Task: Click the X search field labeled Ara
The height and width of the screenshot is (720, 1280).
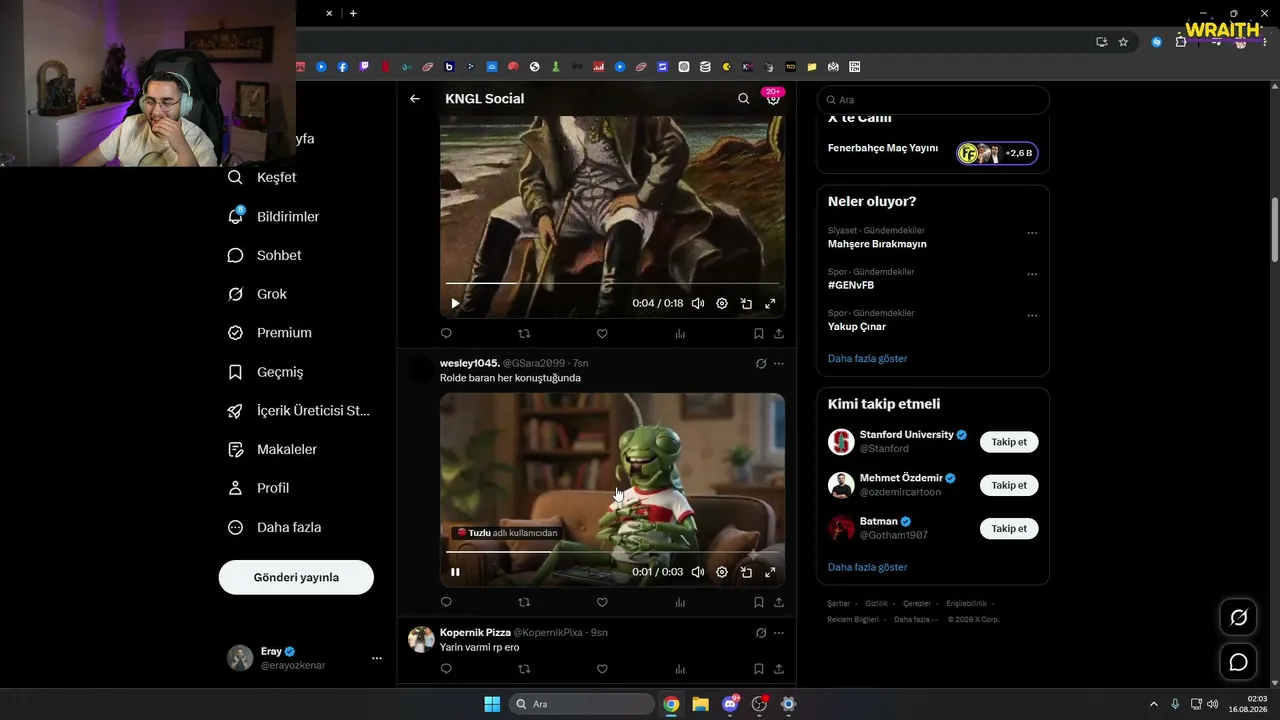Action: (x=933, y=100)
